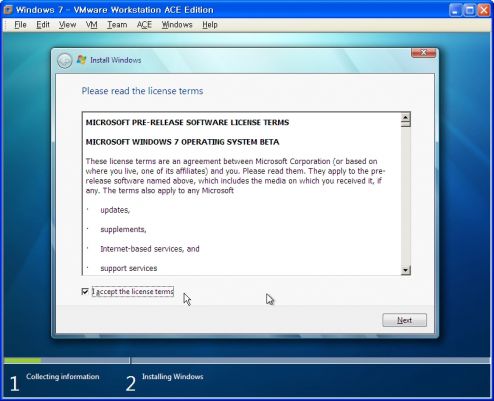This screenshot has width=494, height=401.
Task: Click the license text scroll up arrow
Action: pos(406,117)
